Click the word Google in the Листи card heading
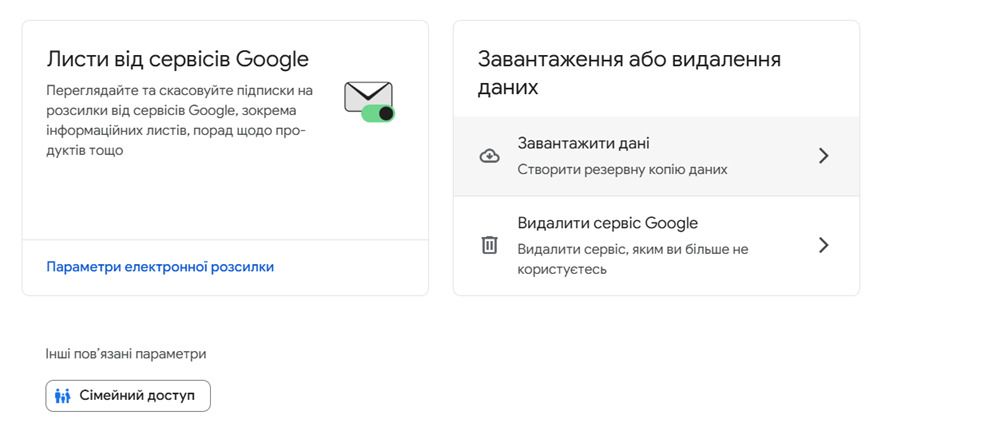 point(272,60)
